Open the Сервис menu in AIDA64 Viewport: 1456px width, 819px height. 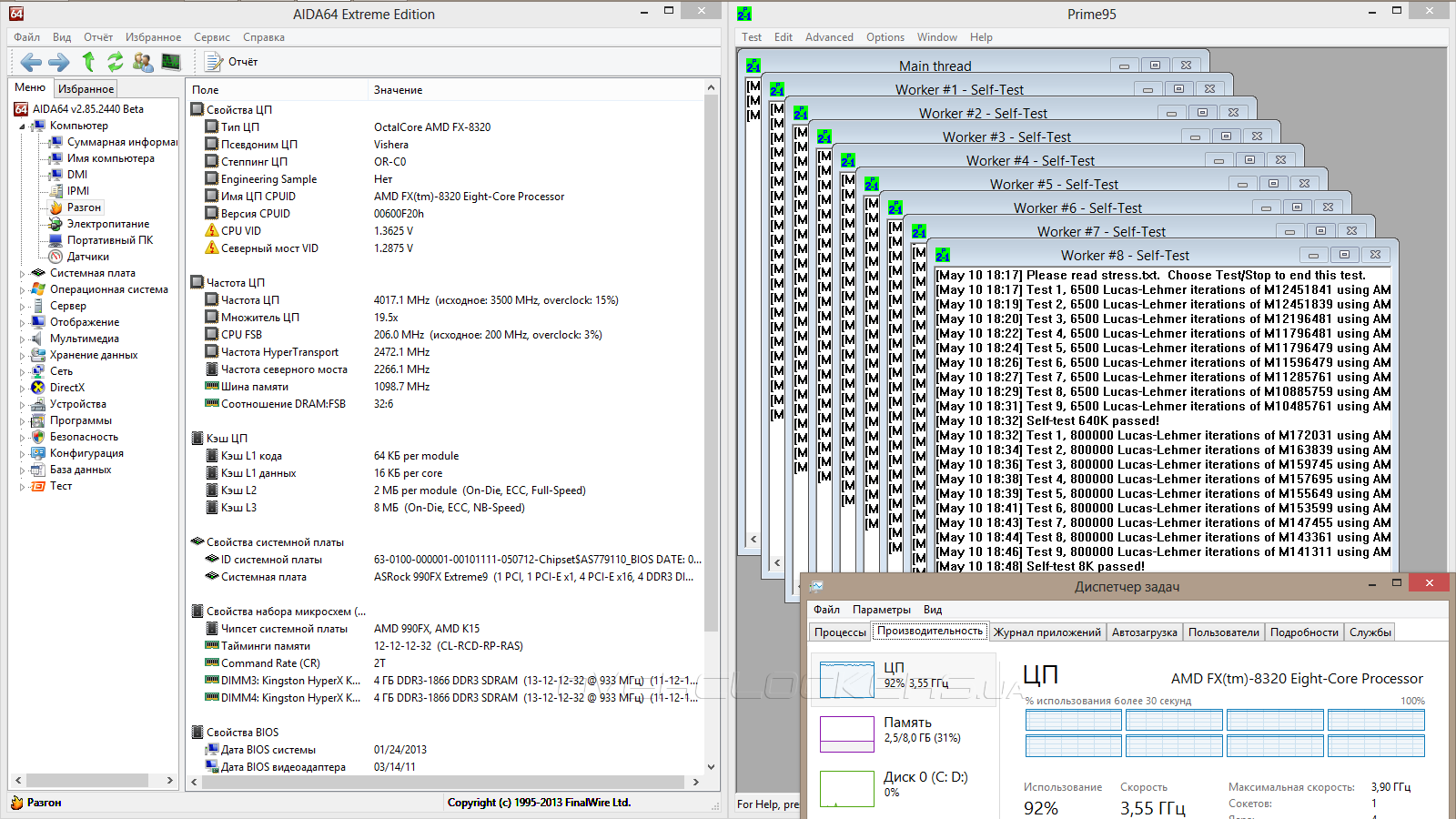211,37
